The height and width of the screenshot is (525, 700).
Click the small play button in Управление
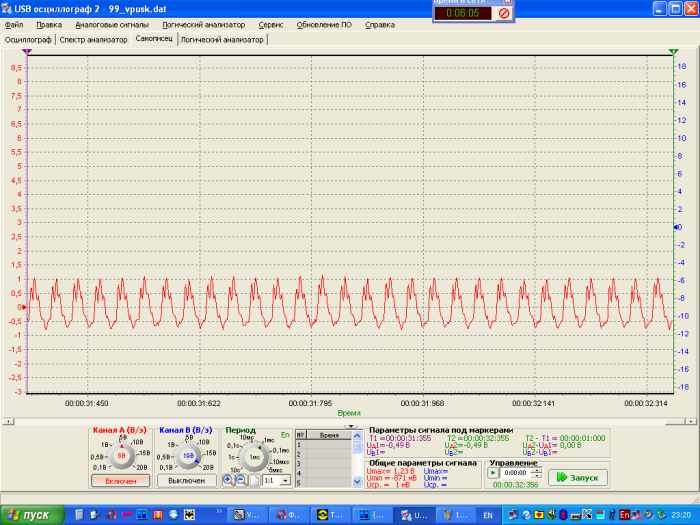(x=493, y=473)
